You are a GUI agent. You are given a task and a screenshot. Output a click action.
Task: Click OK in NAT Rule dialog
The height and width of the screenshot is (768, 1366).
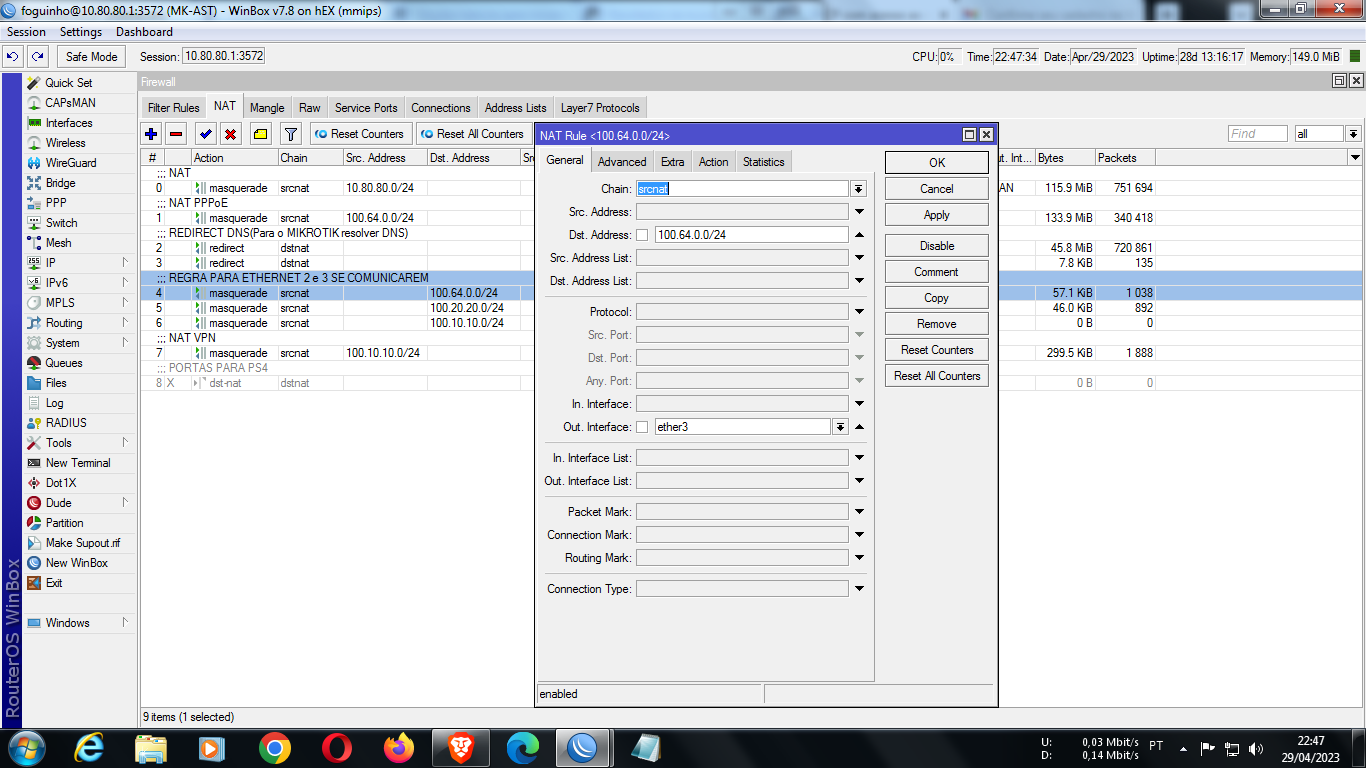[937, 163]
